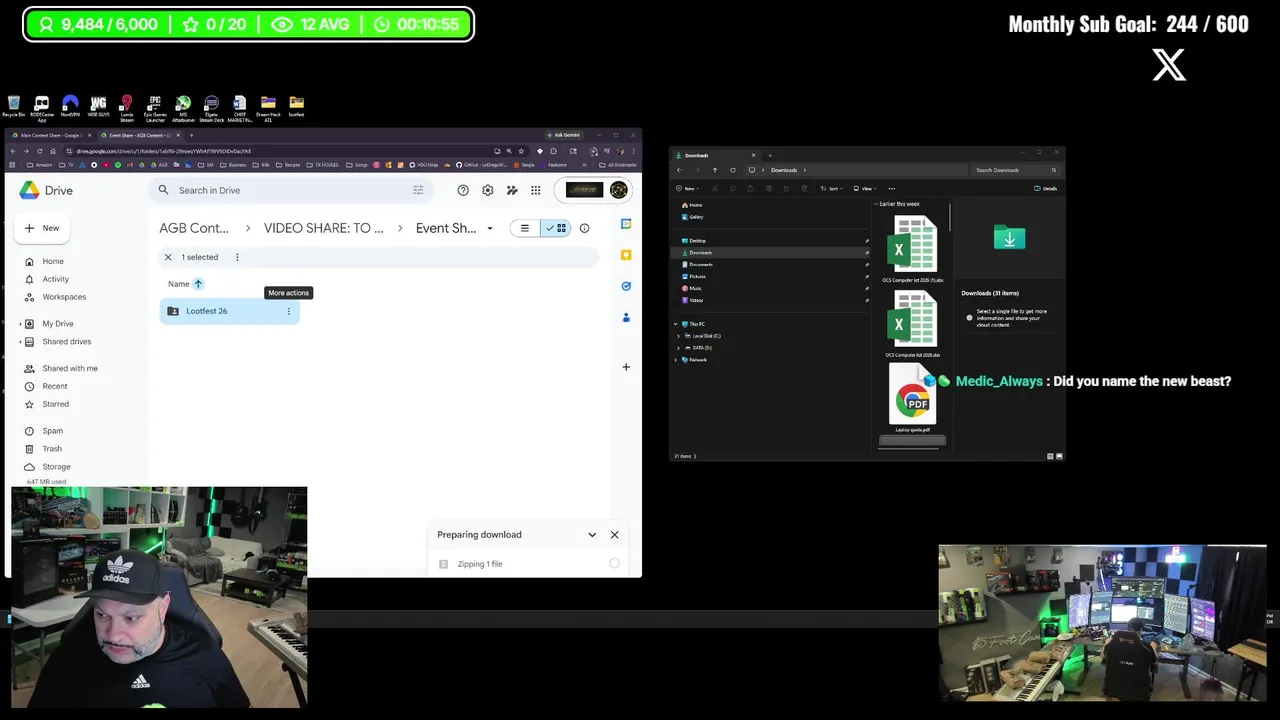Open Google Tasks side panel icon
Viewport: 1280px width, 720px height.
[x=626, y=286]
